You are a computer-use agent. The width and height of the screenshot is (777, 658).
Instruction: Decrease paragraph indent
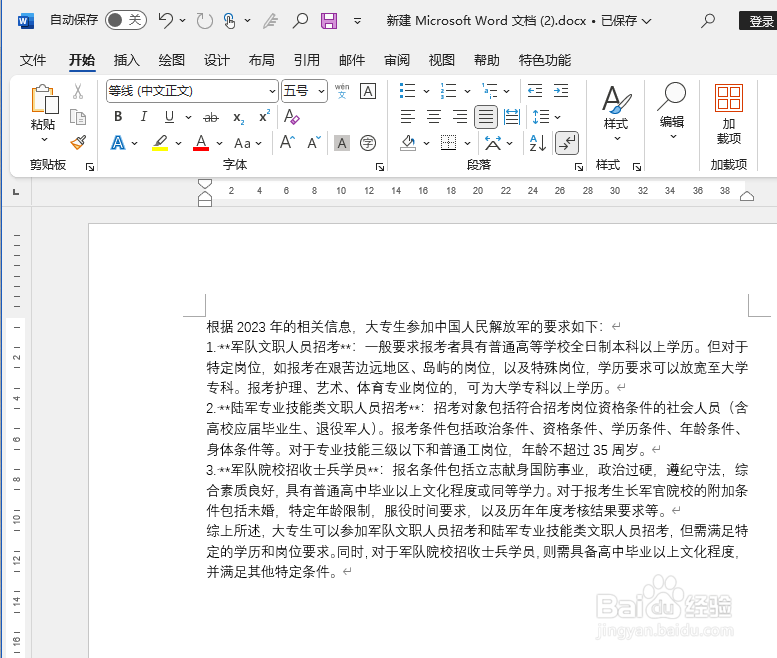pos(535,91)
